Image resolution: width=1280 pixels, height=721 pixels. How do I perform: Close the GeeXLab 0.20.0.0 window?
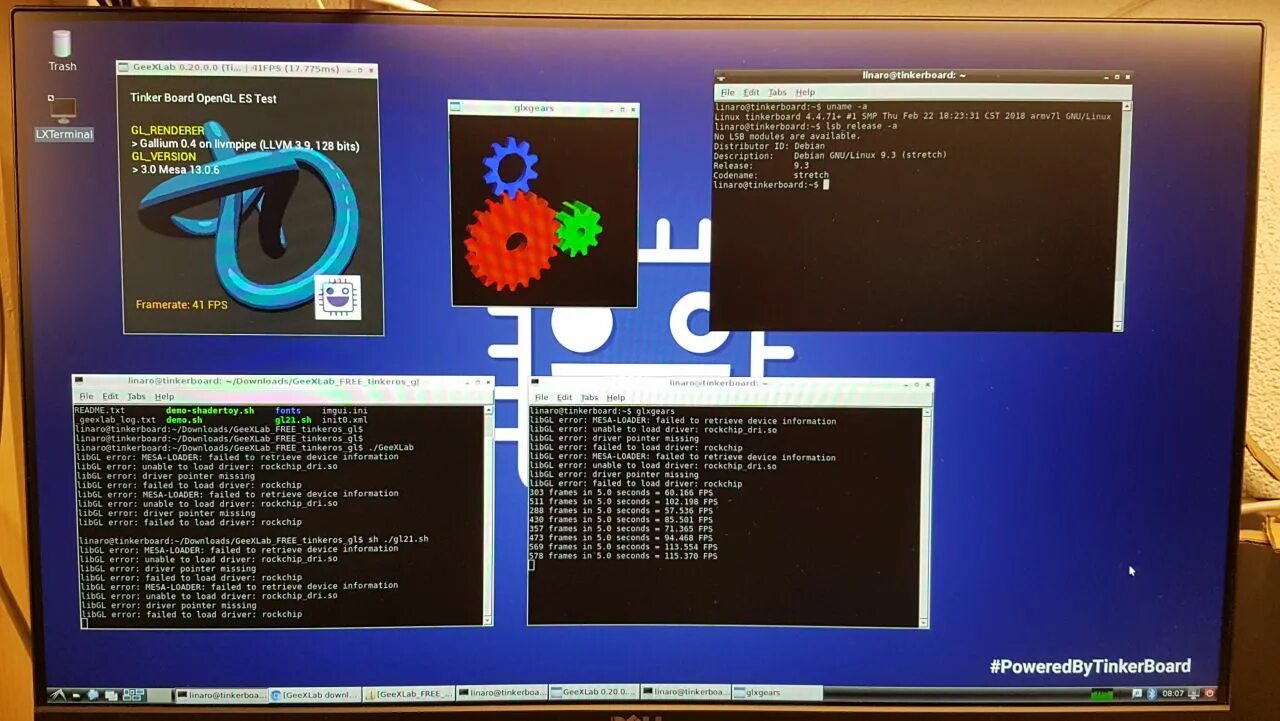[x=371, y=69]
